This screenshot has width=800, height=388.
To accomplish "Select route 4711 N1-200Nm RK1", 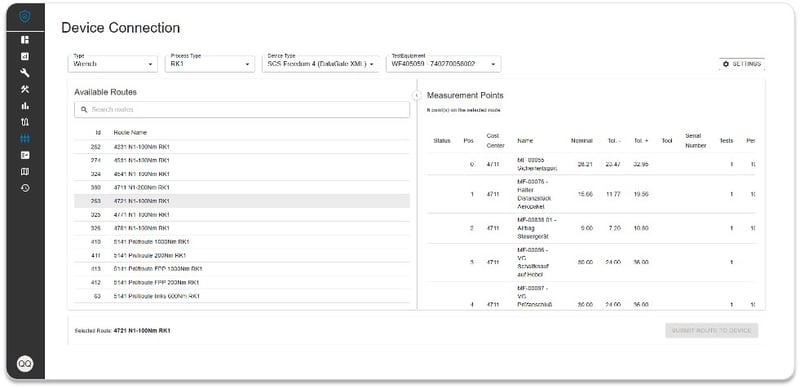I will pyautogui.click(x=242, y=187).
